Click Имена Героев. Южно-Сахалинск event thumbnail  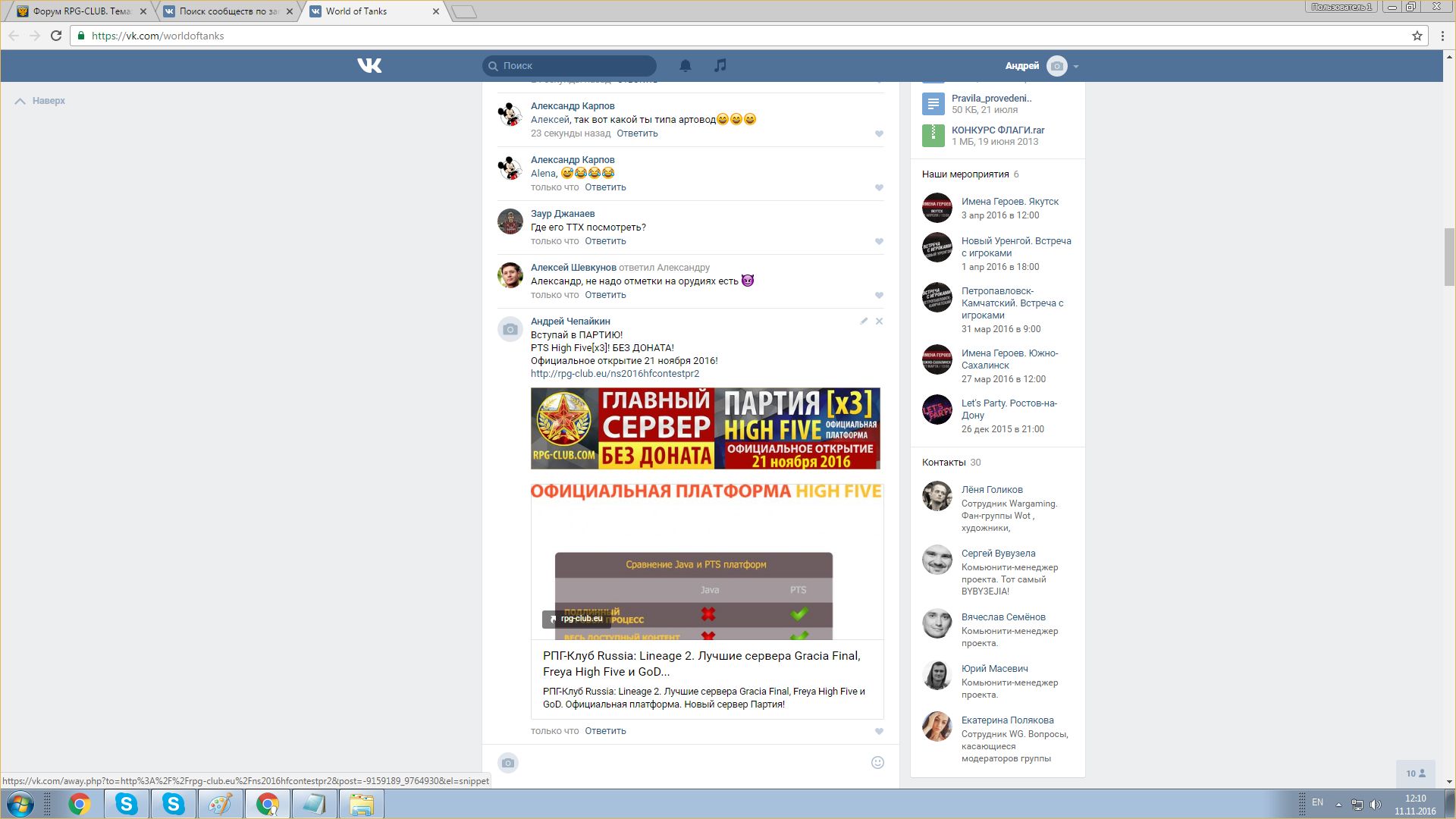click(937, 359)
